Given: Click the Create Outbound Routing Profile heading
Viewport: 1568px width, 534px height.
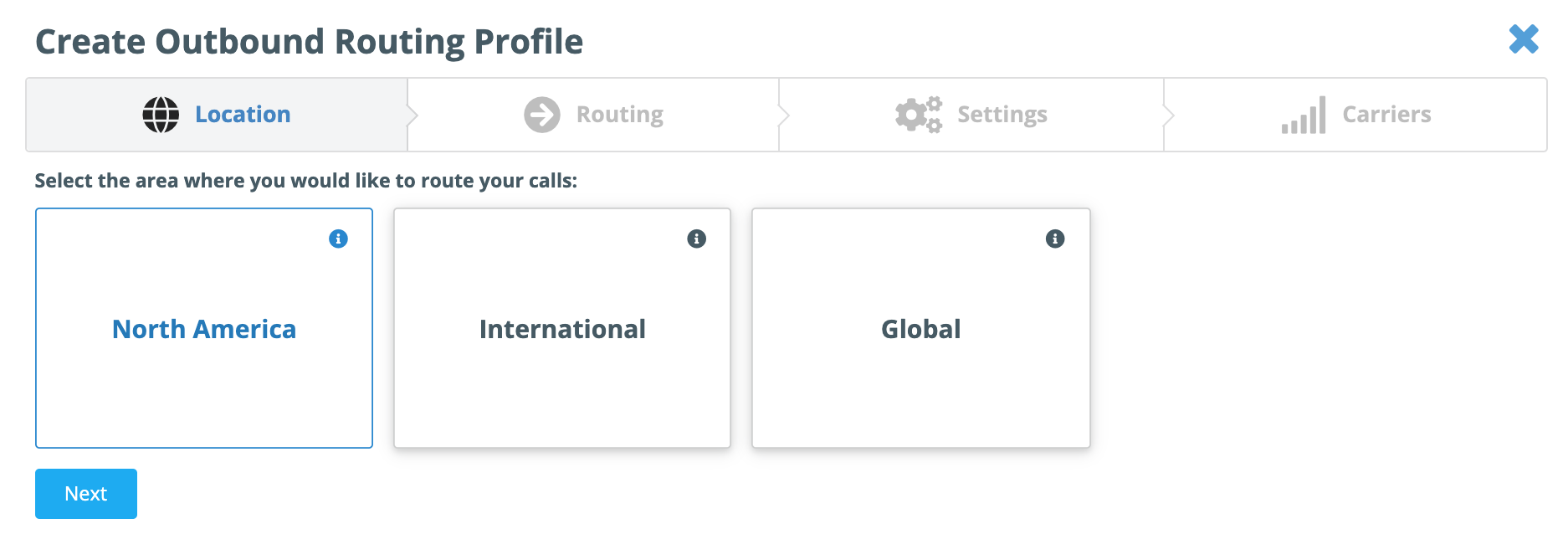Looking at the screenshot, I should click(309, 42).
